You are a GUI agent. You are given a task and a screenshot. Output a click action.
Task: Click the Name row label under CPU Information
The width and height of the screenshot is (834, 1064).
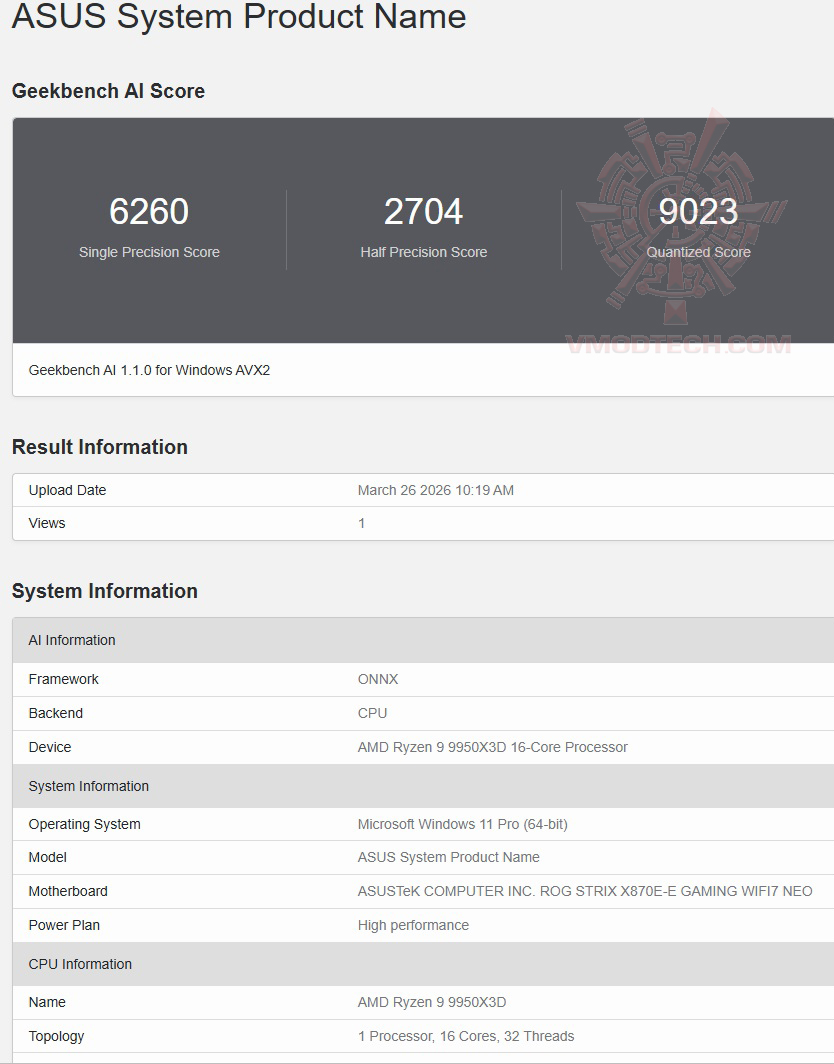tap(47, 1002)
